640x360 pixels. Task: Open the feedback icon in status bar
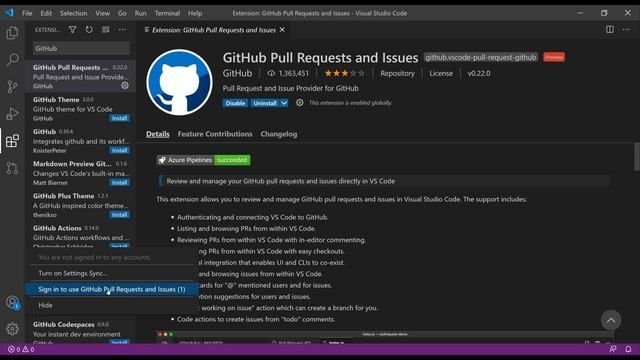pyautogui.click(x=613, y=349)
